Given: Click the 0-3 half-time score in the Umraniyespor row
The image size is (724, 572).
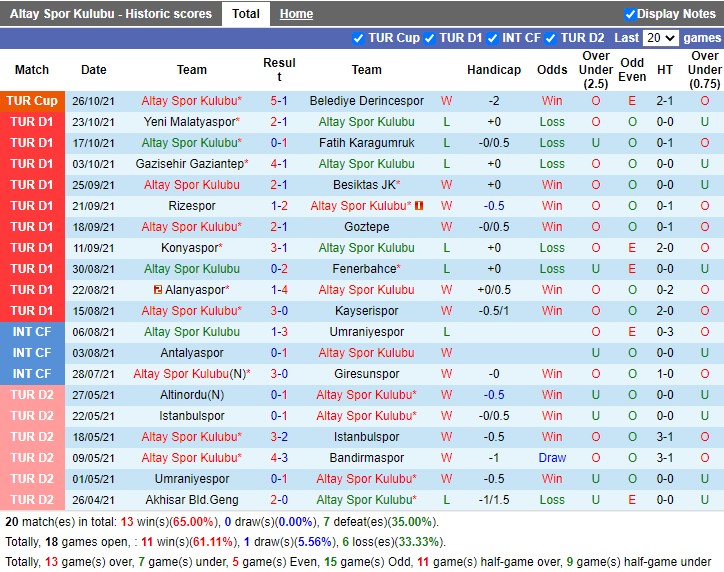Looking at the screenshot, I should click(664, 332).
